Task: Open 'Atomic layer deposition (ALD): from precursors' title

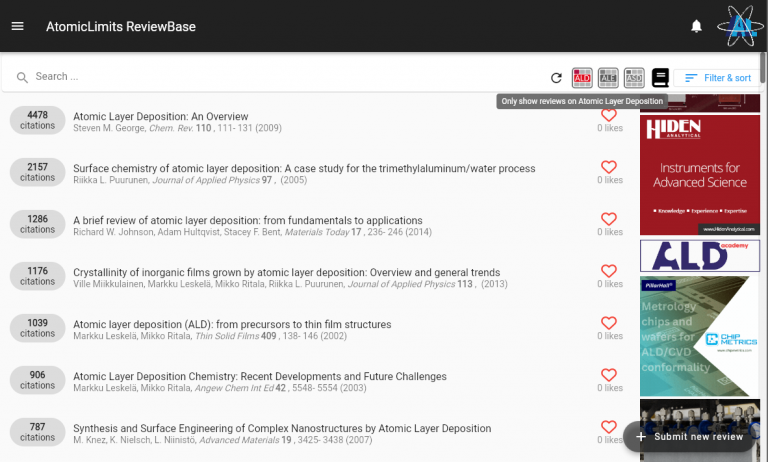Action: pyautogui.click(x=232, y=324)
